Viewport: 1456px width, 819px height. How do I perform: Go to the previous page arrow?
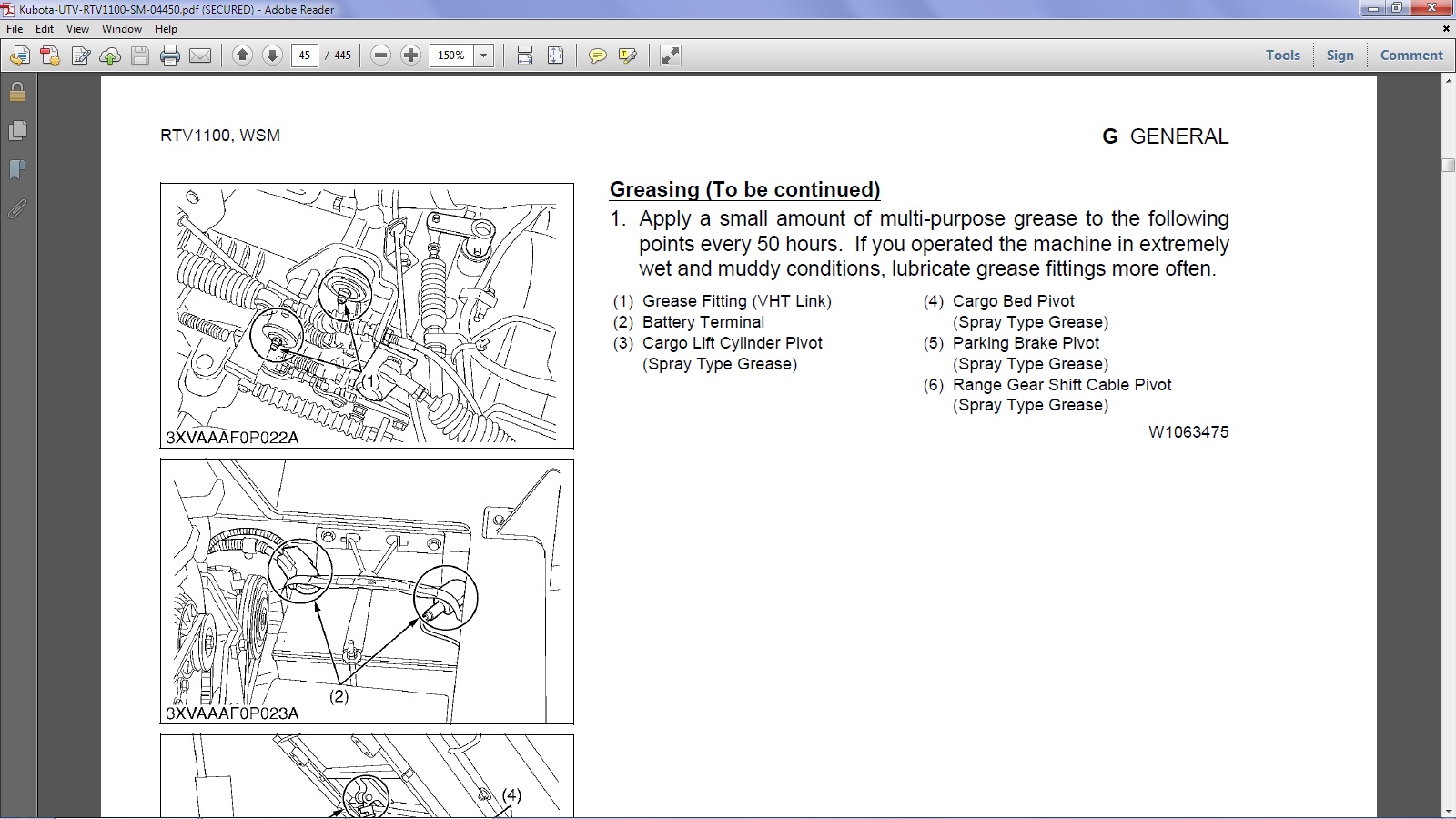coord(242,56)
